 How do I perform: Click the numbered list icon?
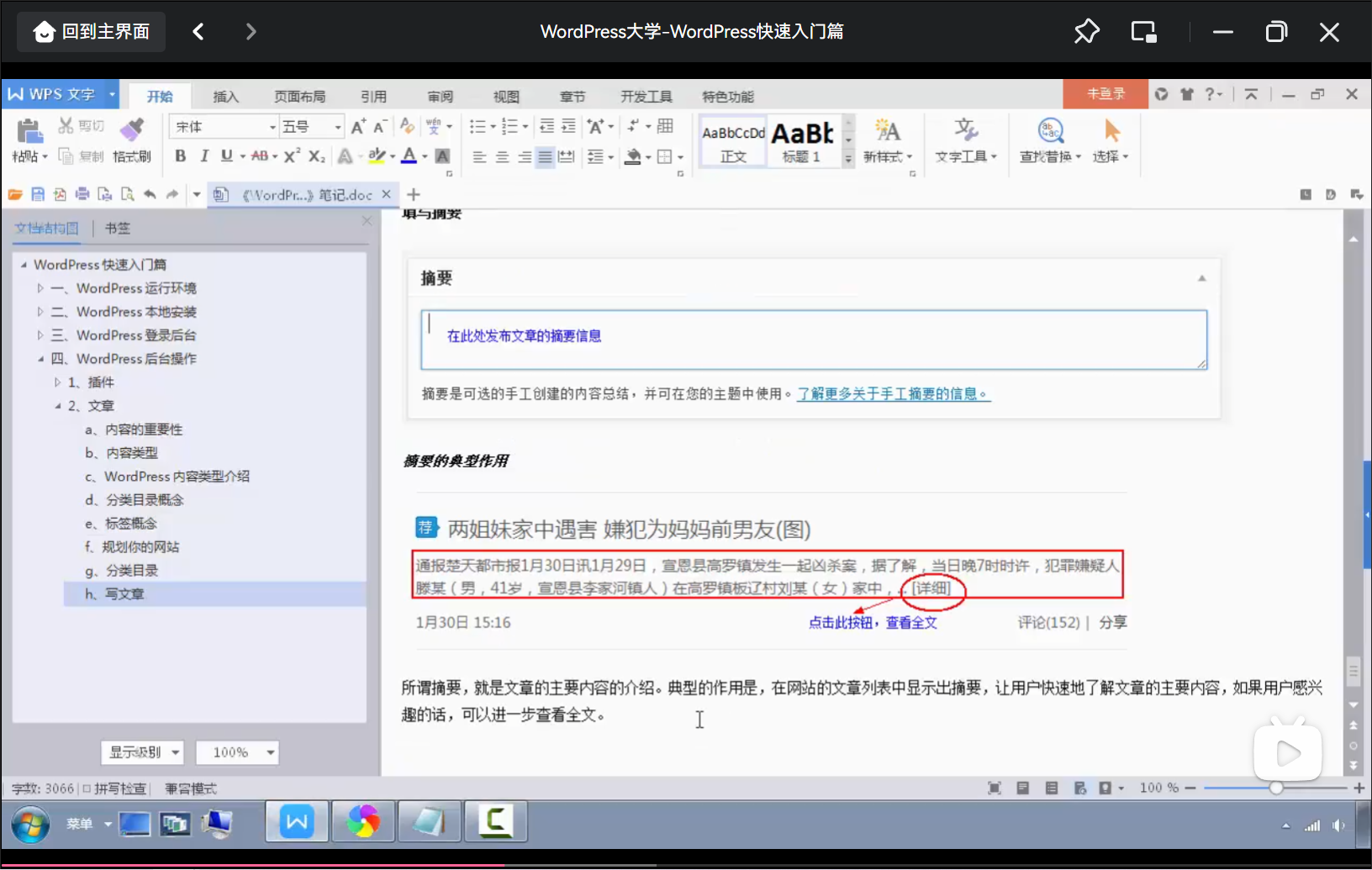click(509, 127)
